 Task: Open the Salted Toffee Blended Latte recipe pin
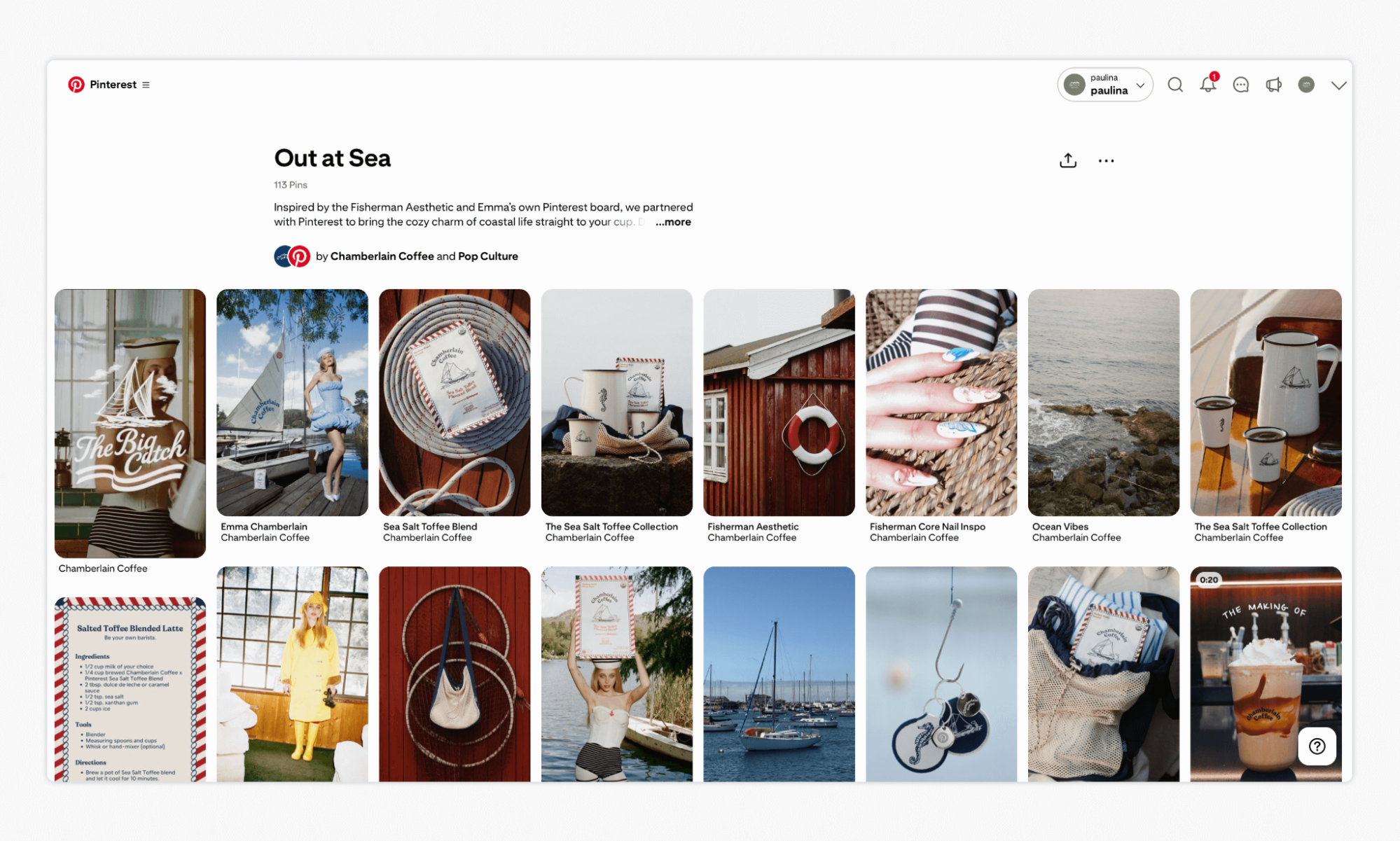[x=130, y=689]
